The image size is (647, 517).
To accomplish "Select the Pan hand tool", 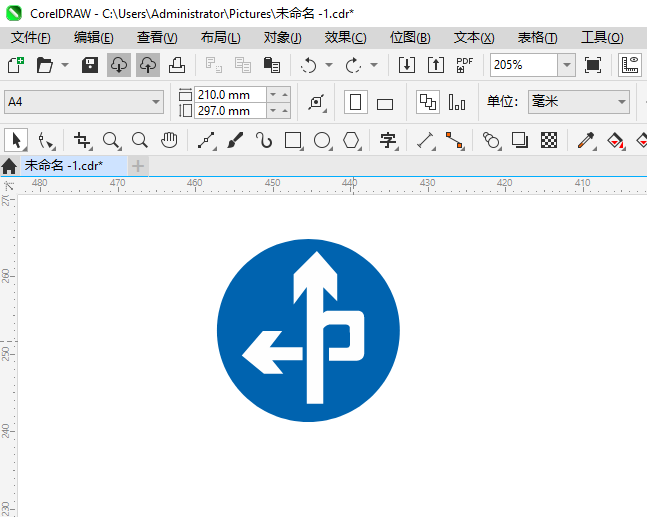I will tap(169, 141).
